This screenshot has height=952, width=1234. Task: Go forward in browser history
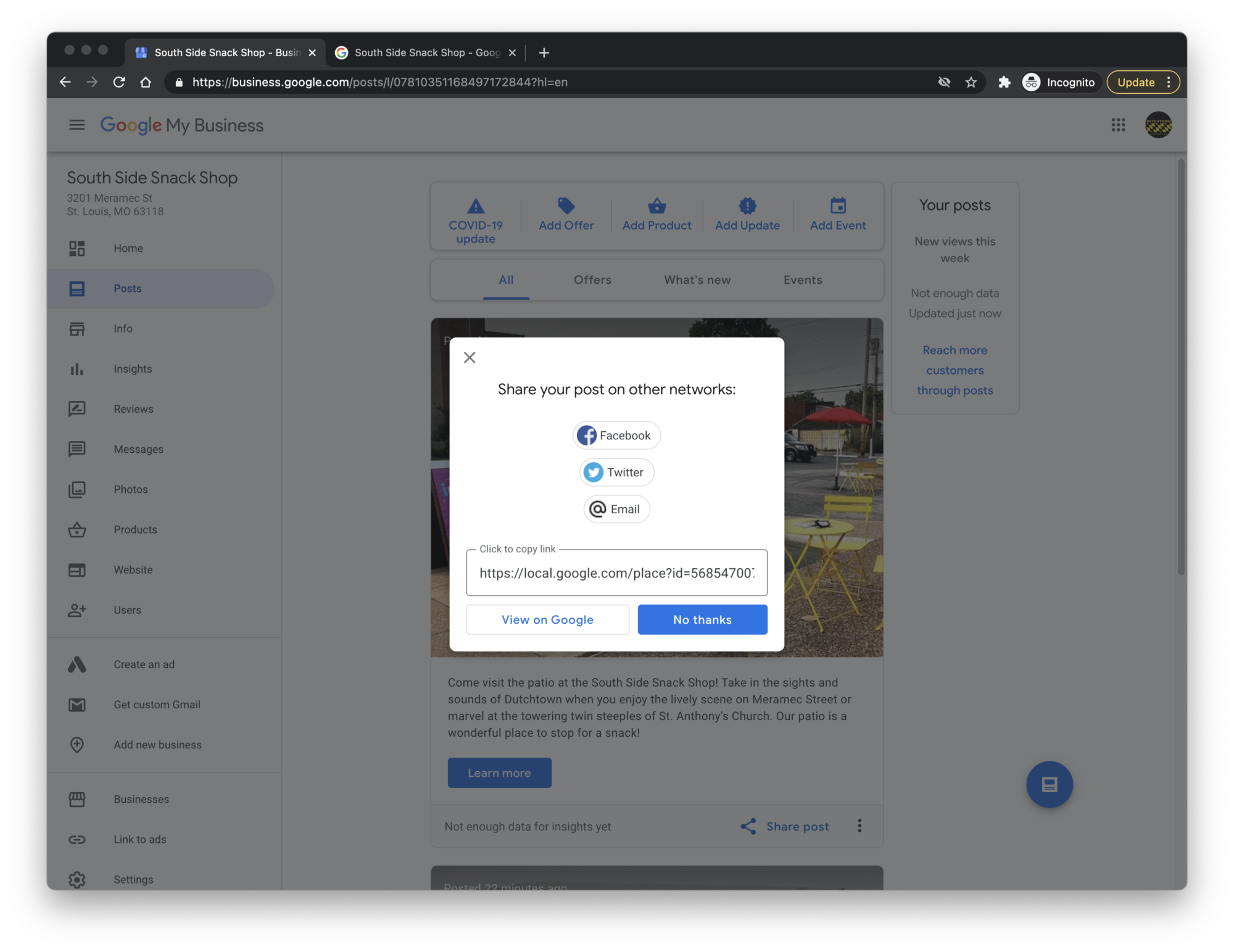pos(92,82)
